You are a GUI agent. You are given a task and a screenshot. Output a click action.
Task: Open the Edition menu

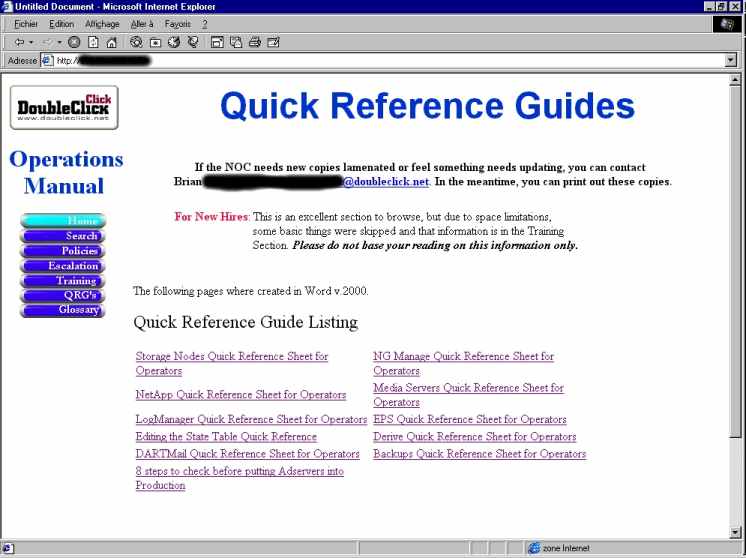click(61, 24)
